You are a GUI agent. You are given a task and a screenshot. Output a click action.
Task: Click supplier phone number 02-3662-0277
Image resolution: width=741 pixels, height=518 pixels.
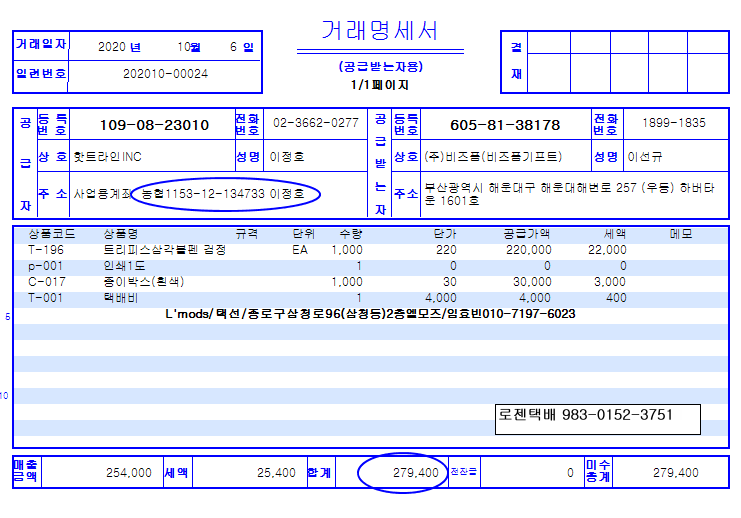pyautogui.click(x=315, y=123)
